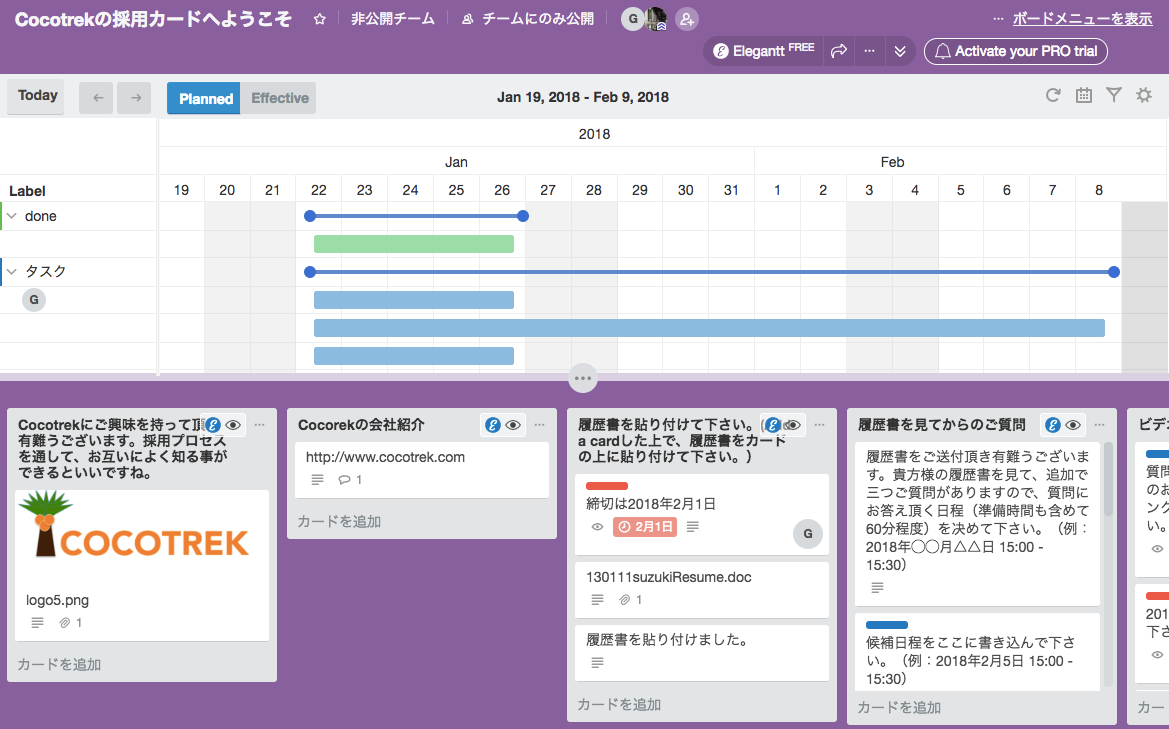Image resolution: width=1169 pixels, height=729 pixels.
Task: Click 2月1日 due date badge
Action: click(x=645, y=526)
